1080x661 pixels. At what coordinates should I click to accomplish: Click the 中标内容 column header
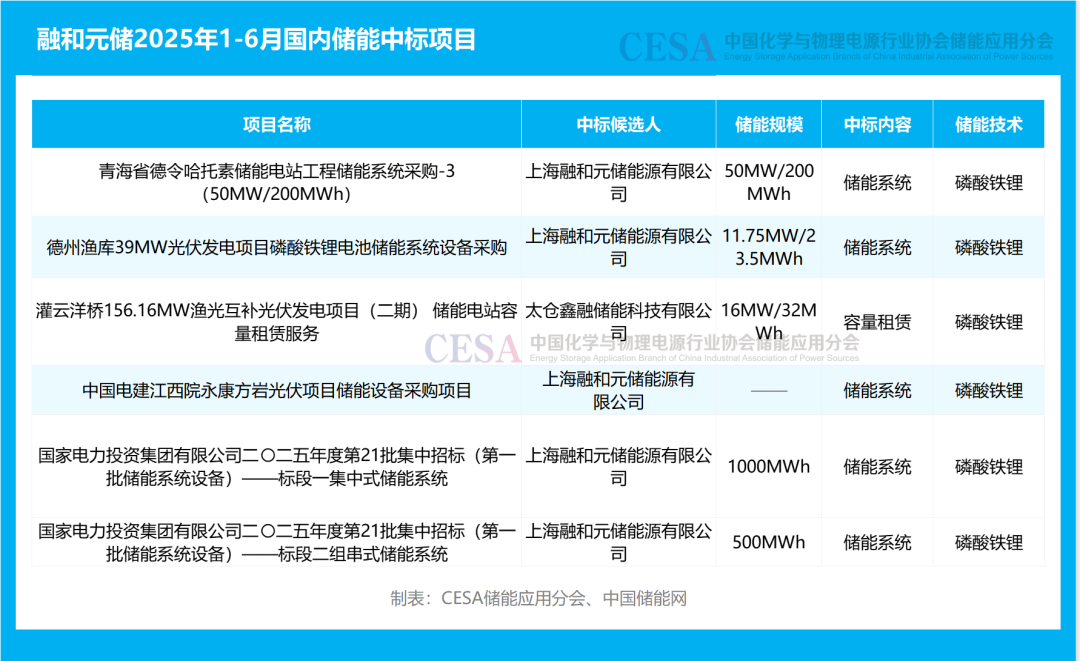[877, 125]
